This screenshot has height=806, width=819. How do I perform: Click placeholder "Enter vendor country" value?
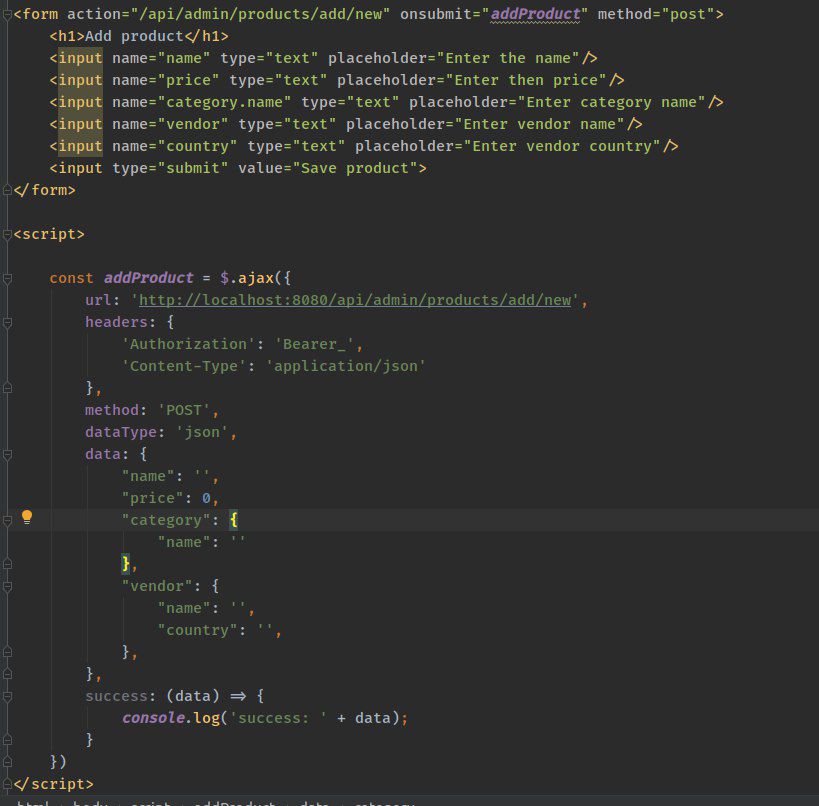click(x=562, y=146)
